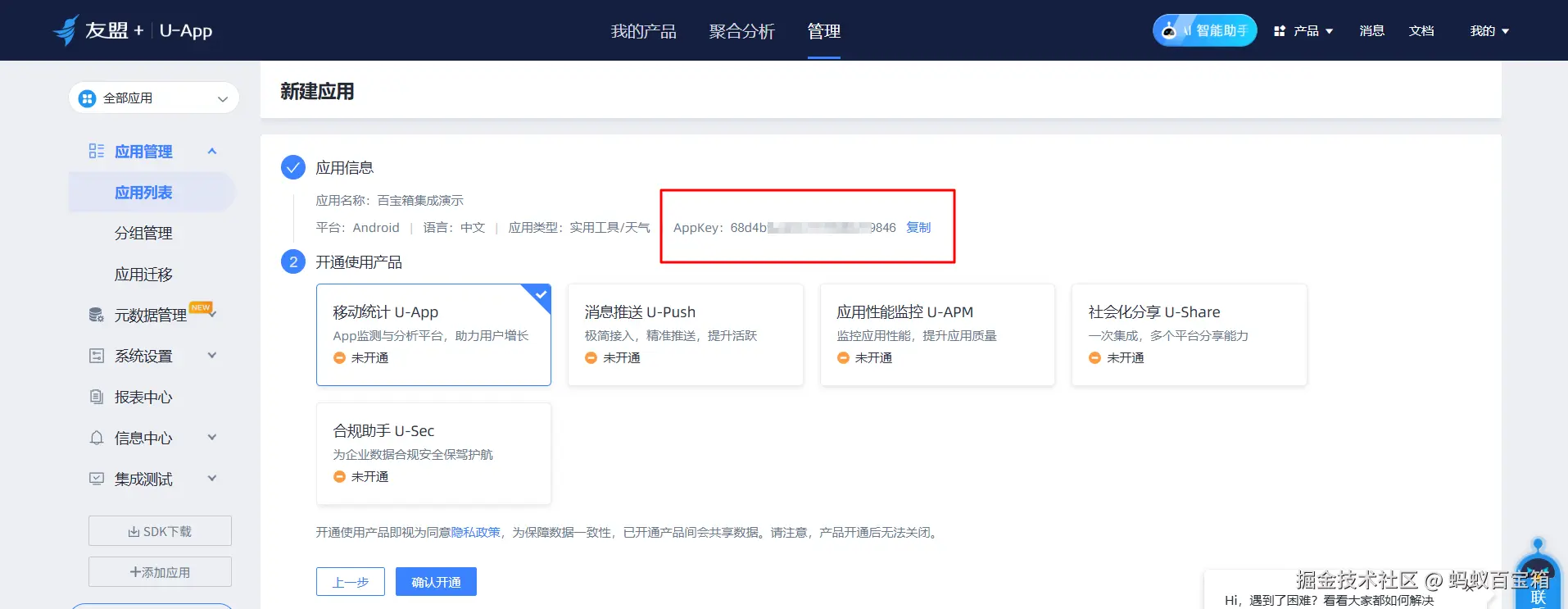
Task: Click the 信息中心 bell icon
Action: coord(97,438)
